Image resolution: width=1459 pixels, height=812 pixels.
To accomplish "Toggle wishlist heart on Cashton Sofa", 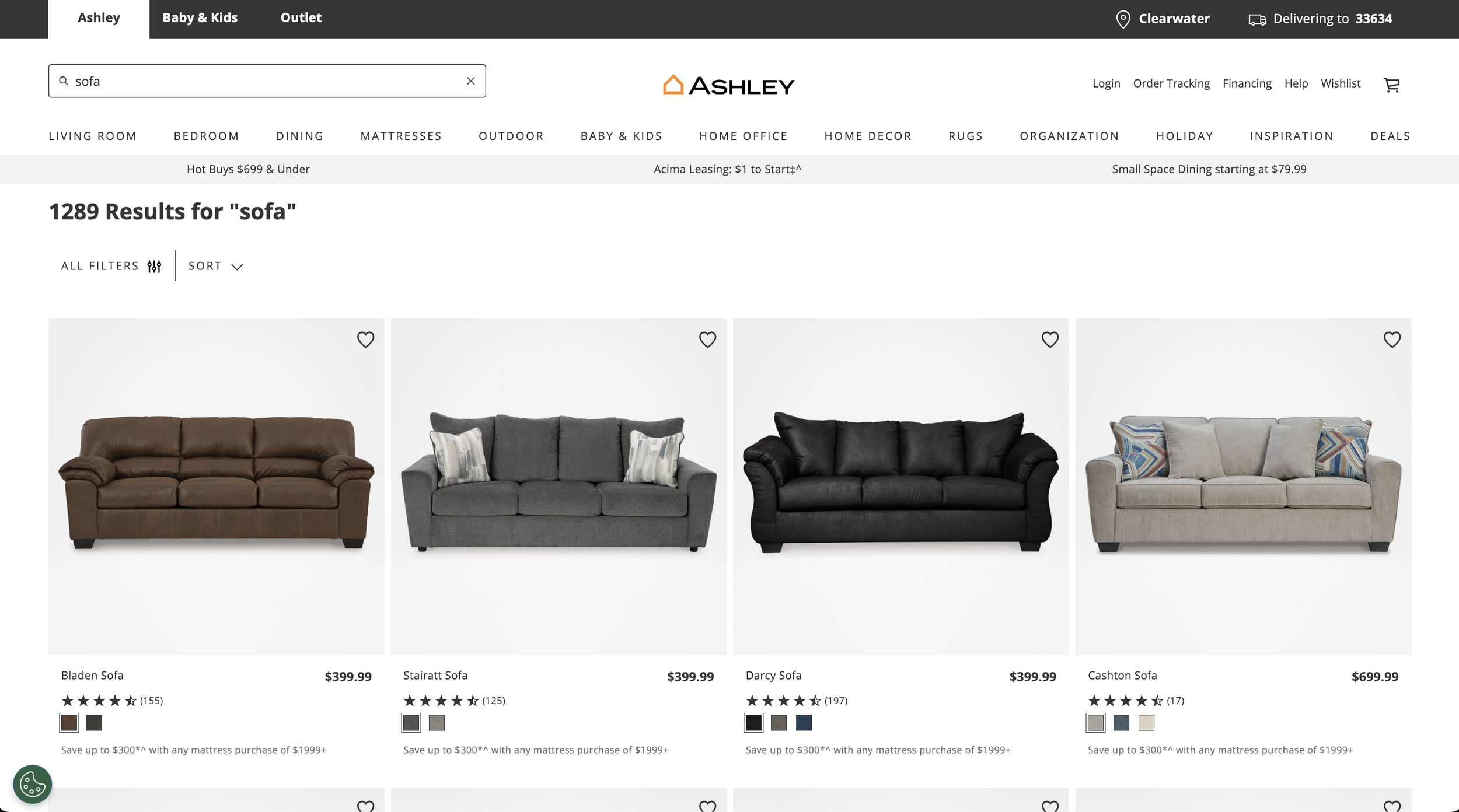I will coord(1392,339).
